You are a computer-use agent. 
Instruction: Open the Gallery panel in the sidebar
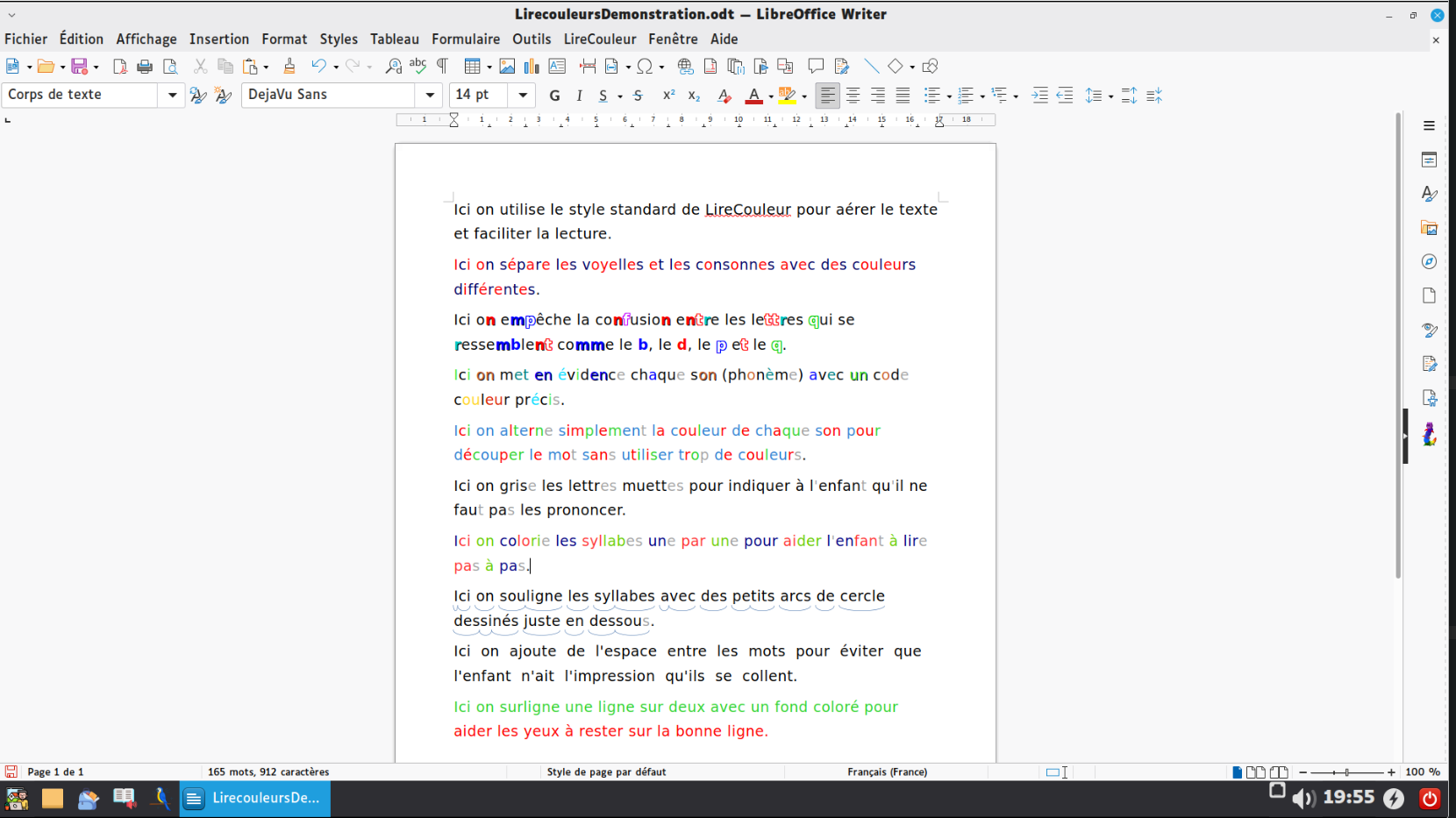[1430, 227]
